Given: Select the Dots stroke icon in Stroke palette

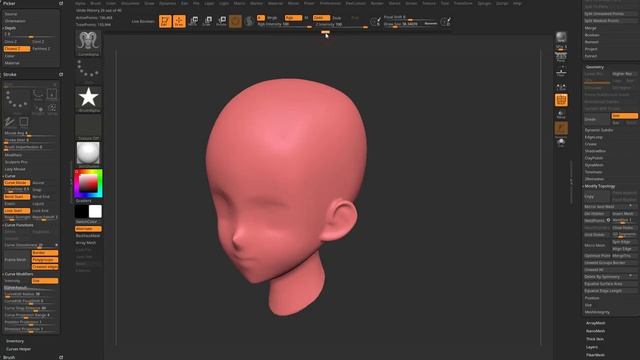Looking at the screenshot, I should [17, 101].
